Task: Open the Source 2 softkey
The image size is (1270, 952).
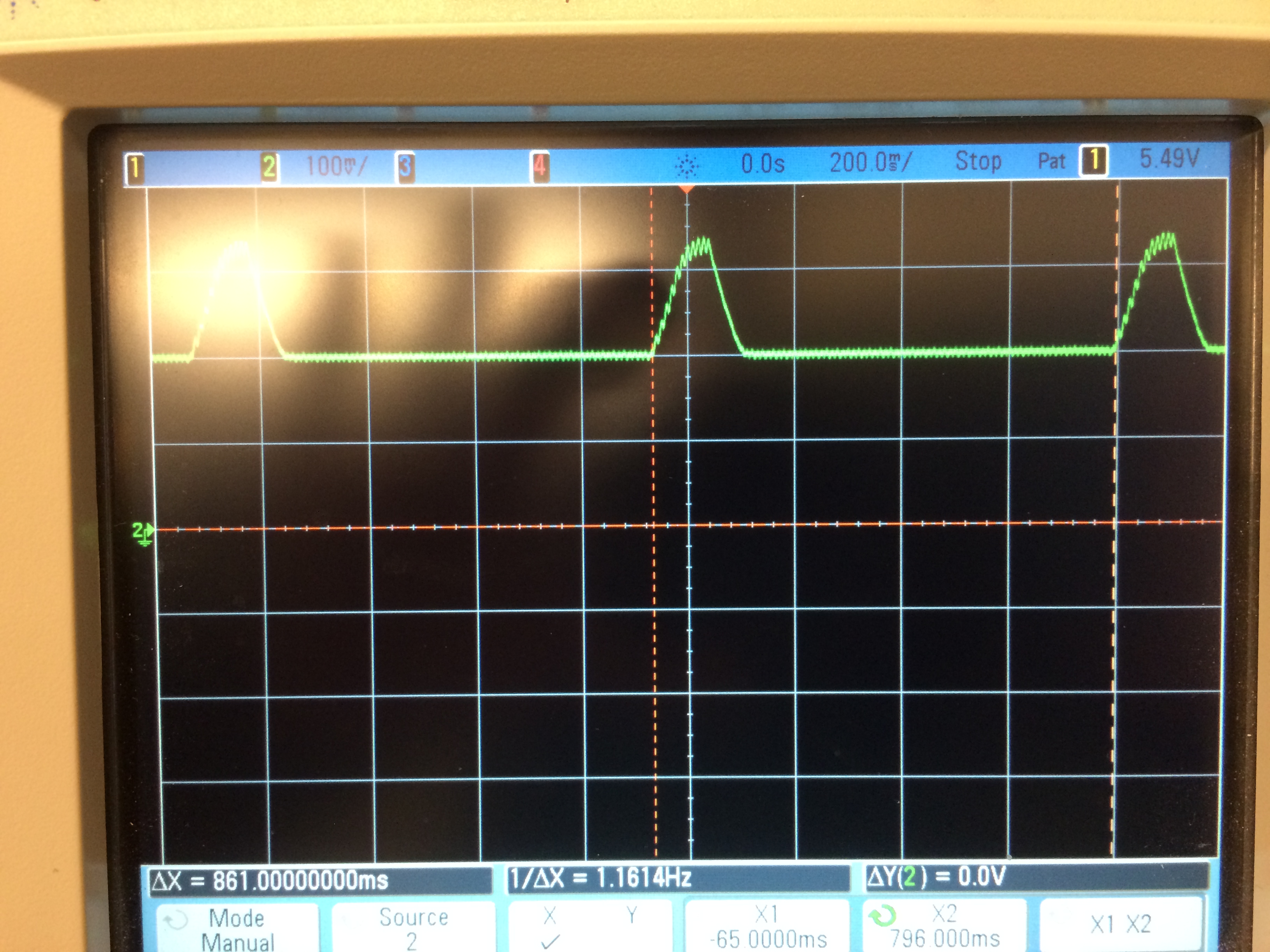Action: tap(413, 927)
